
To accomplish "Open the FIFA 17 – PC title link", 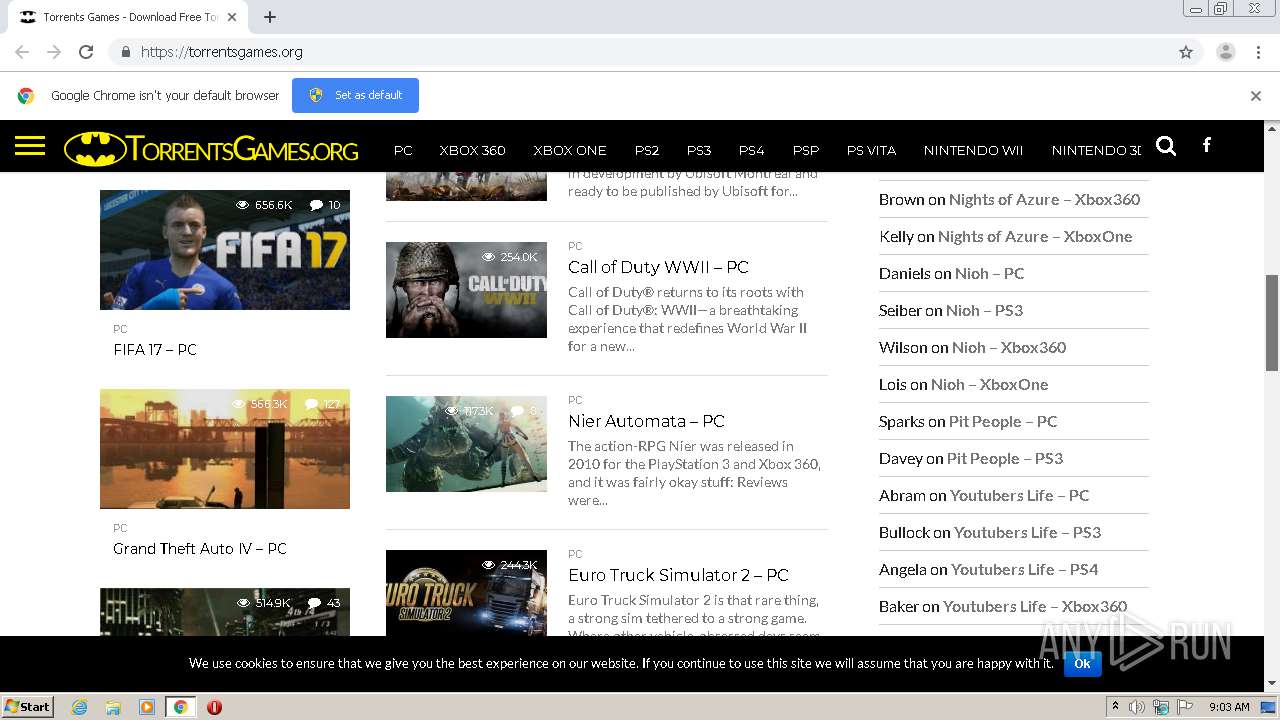I will click(x=155, y=349).
